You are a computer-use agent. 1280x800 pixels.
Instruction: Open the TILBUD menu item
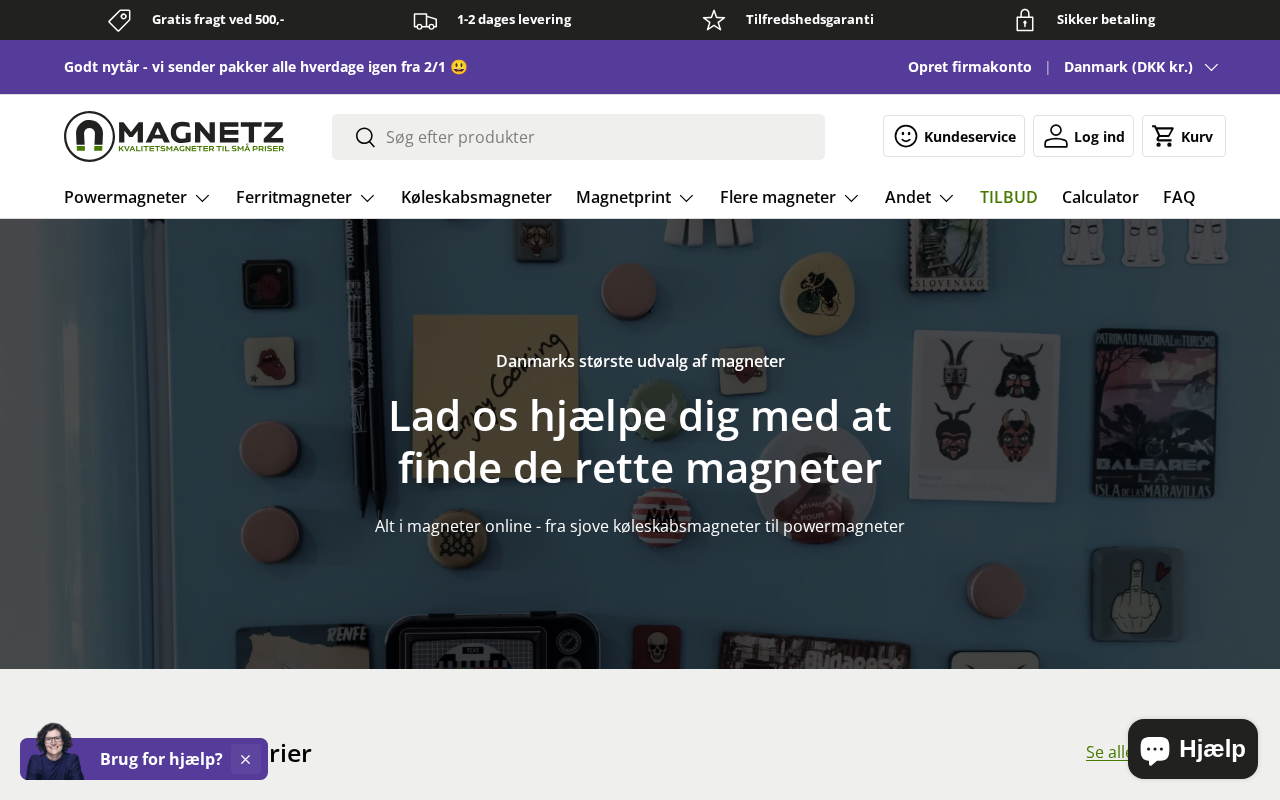click(x=1009, y=197)
